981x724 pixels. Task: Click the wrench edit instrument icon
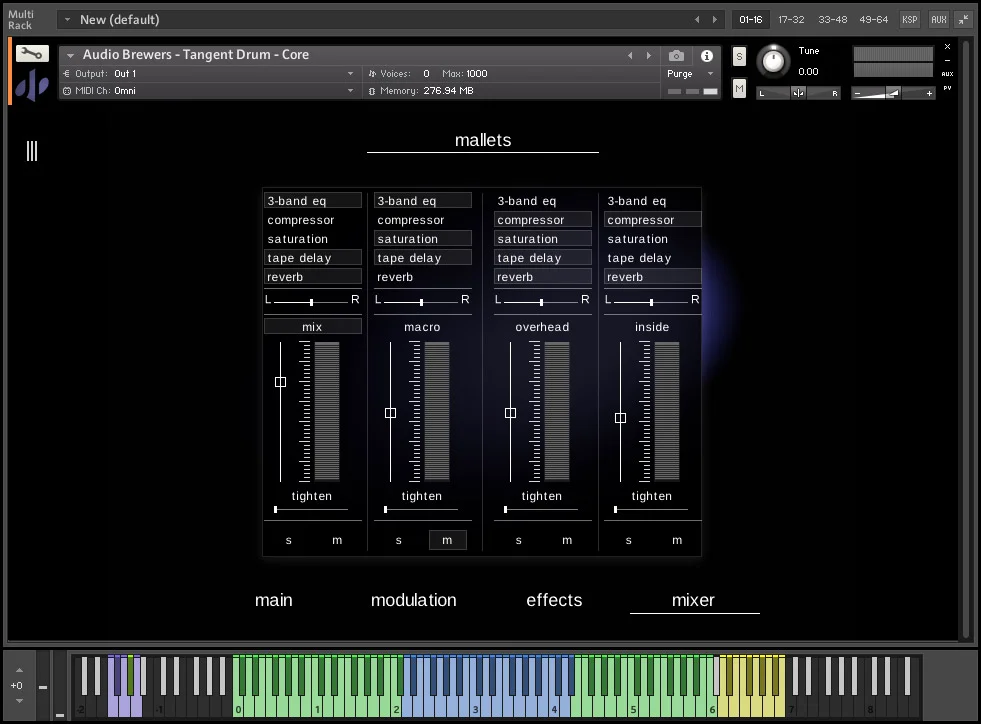pyautogui.click(x=32, y=54)
